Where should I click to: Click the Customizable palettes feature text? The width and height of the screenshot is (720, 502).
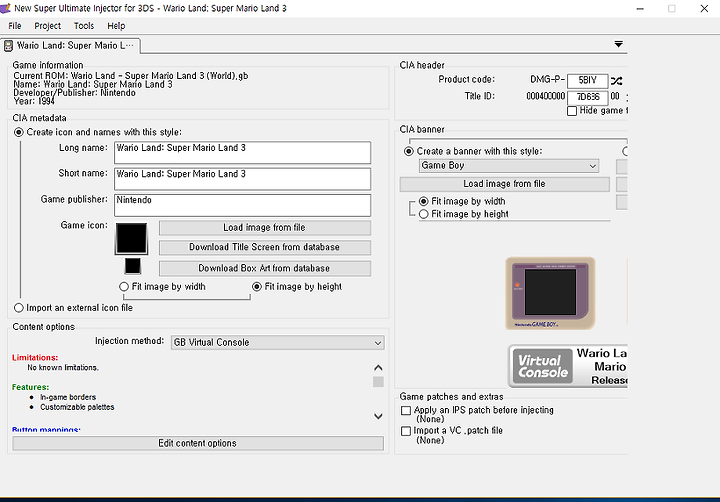coord(77,407)
